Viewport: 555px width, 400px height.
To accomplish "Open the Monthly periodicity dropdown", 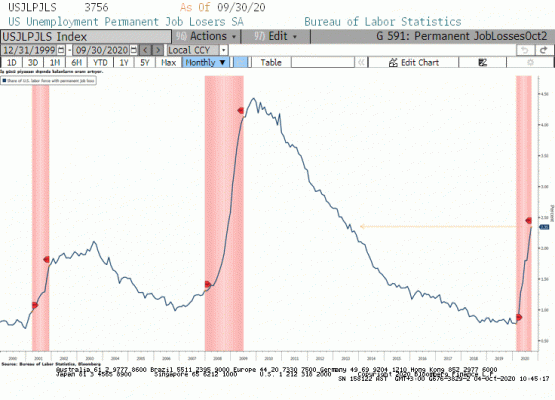I will 206,62.
